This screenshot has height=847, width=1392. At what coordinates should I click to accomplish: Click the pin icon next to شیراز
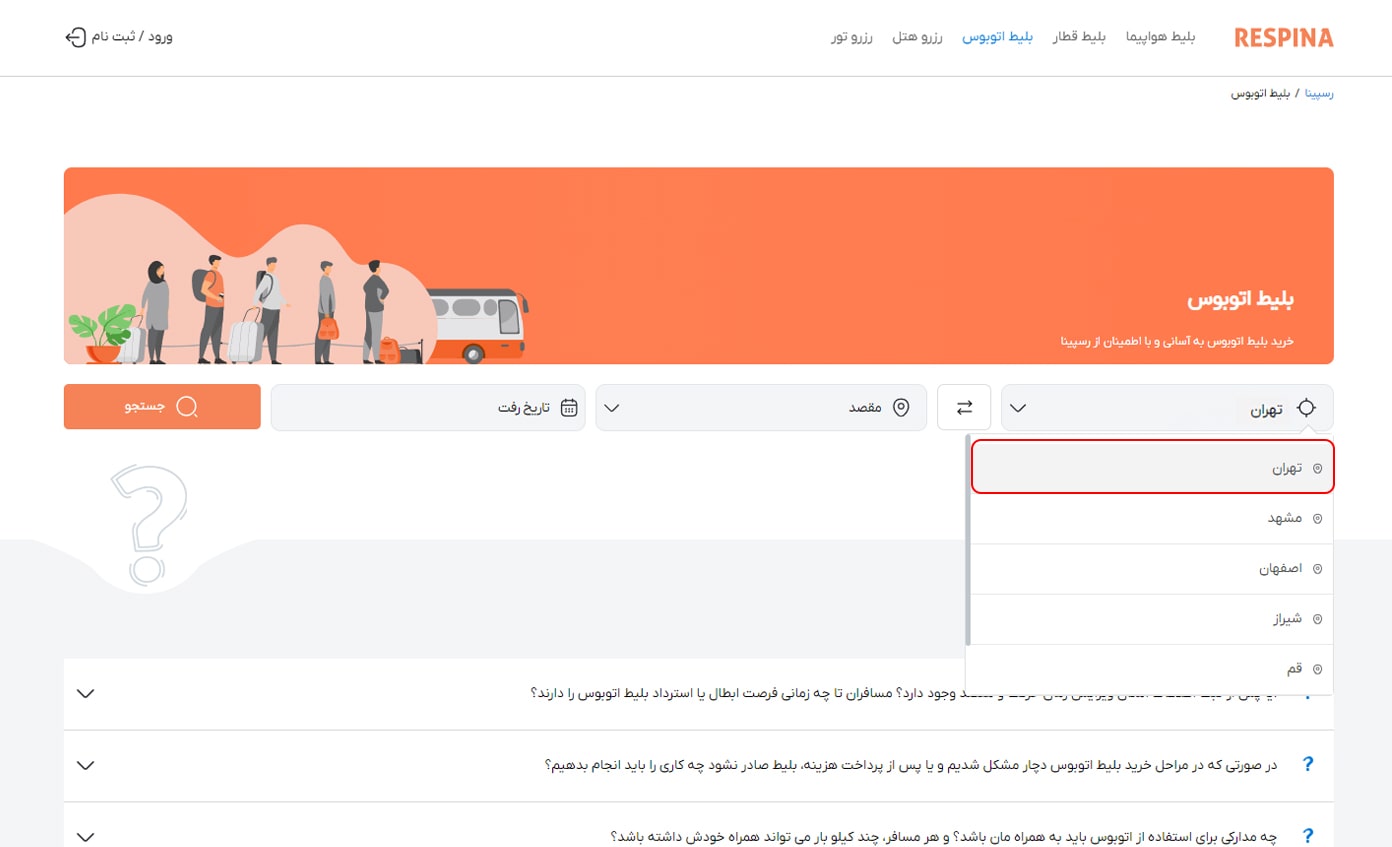(x=1317, y=619)
